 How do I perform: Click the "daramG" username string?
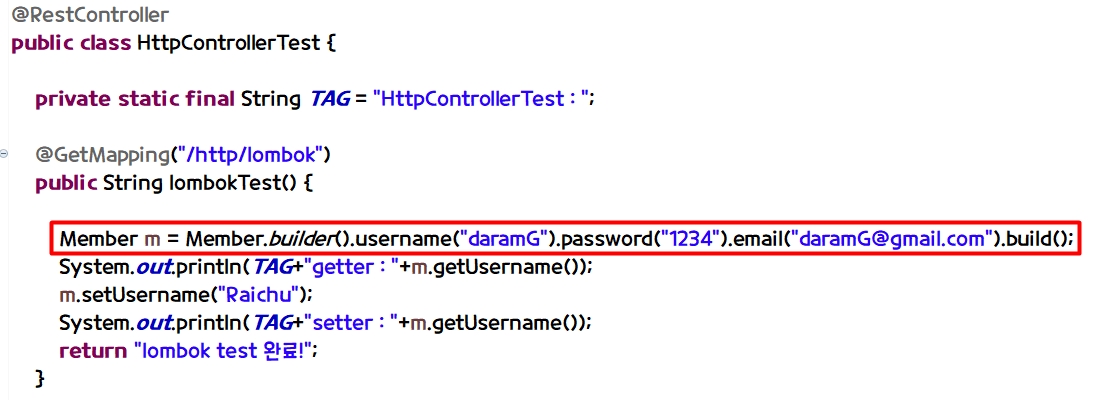pos(502,239)
